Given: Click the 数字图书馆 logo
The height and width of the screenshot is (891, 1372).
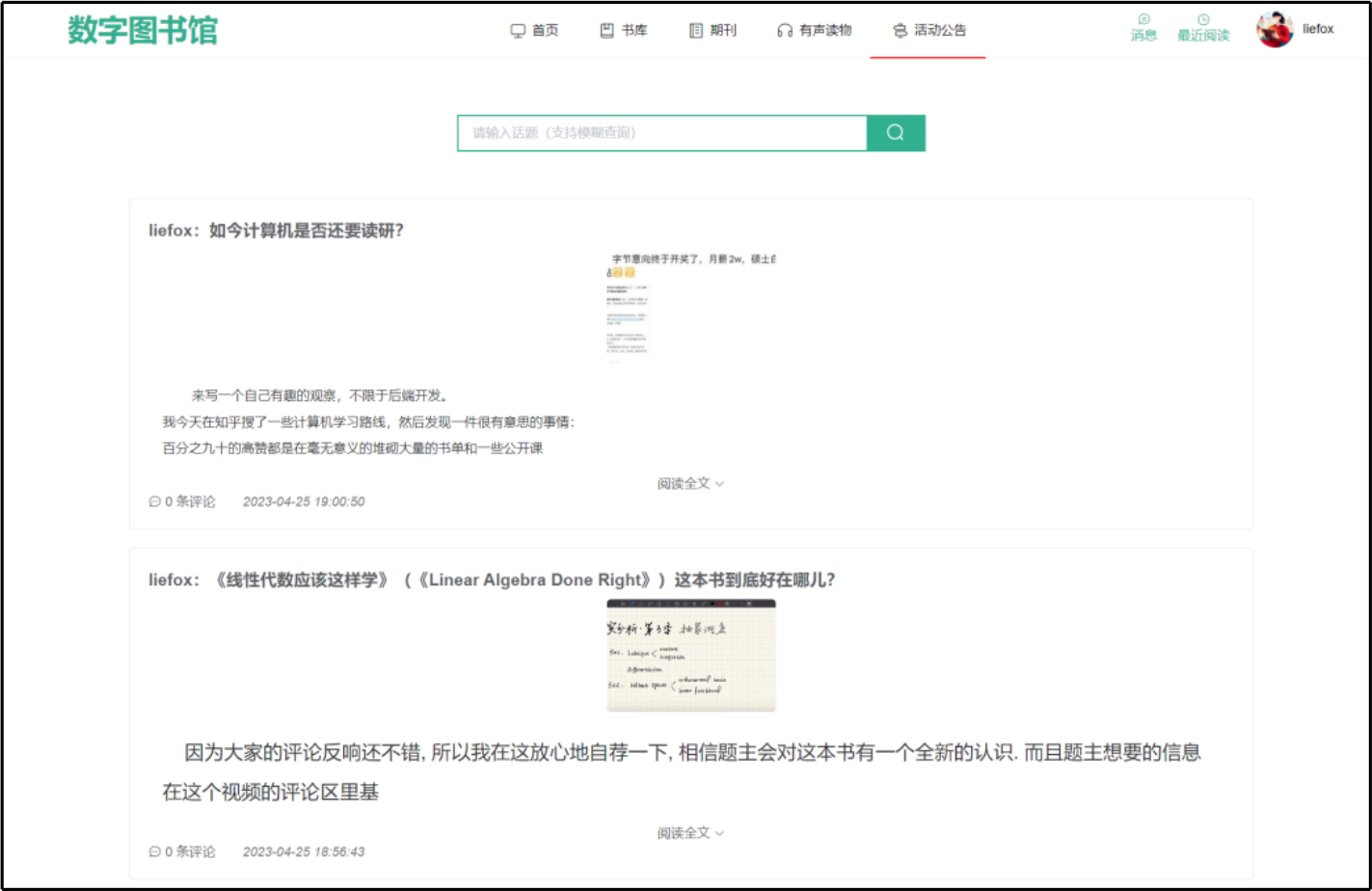Looking at the screenshot, I should (x=143, y=30).
